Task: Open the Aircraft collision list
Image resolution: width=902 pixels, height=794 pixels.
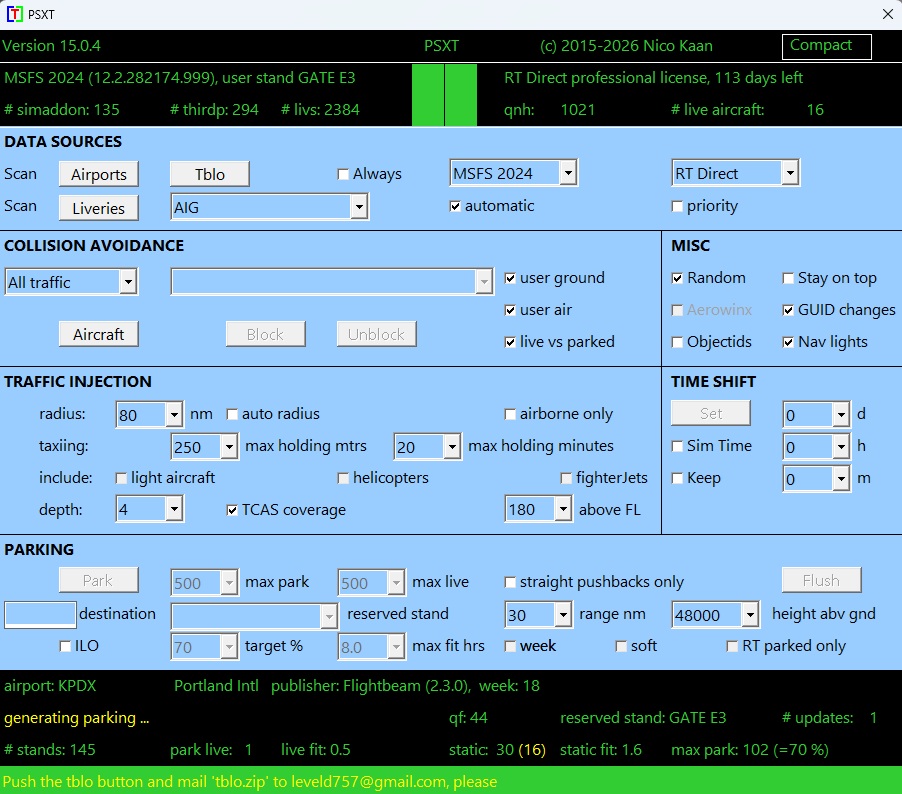Action: pyautogui.click(x=98, y=334)
